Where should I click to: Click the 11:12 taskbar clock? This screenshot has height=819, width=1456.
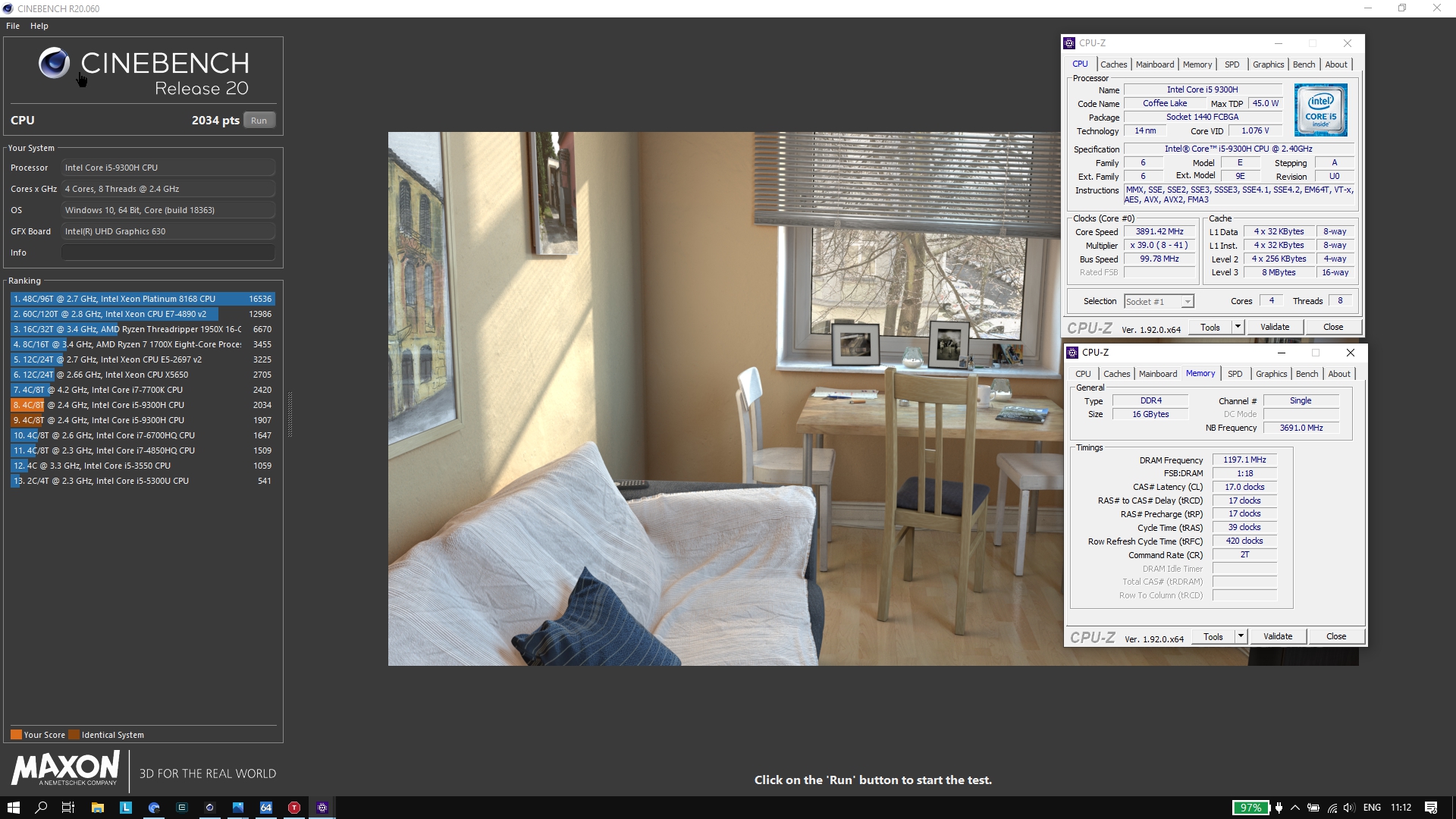click(1401, 808)
